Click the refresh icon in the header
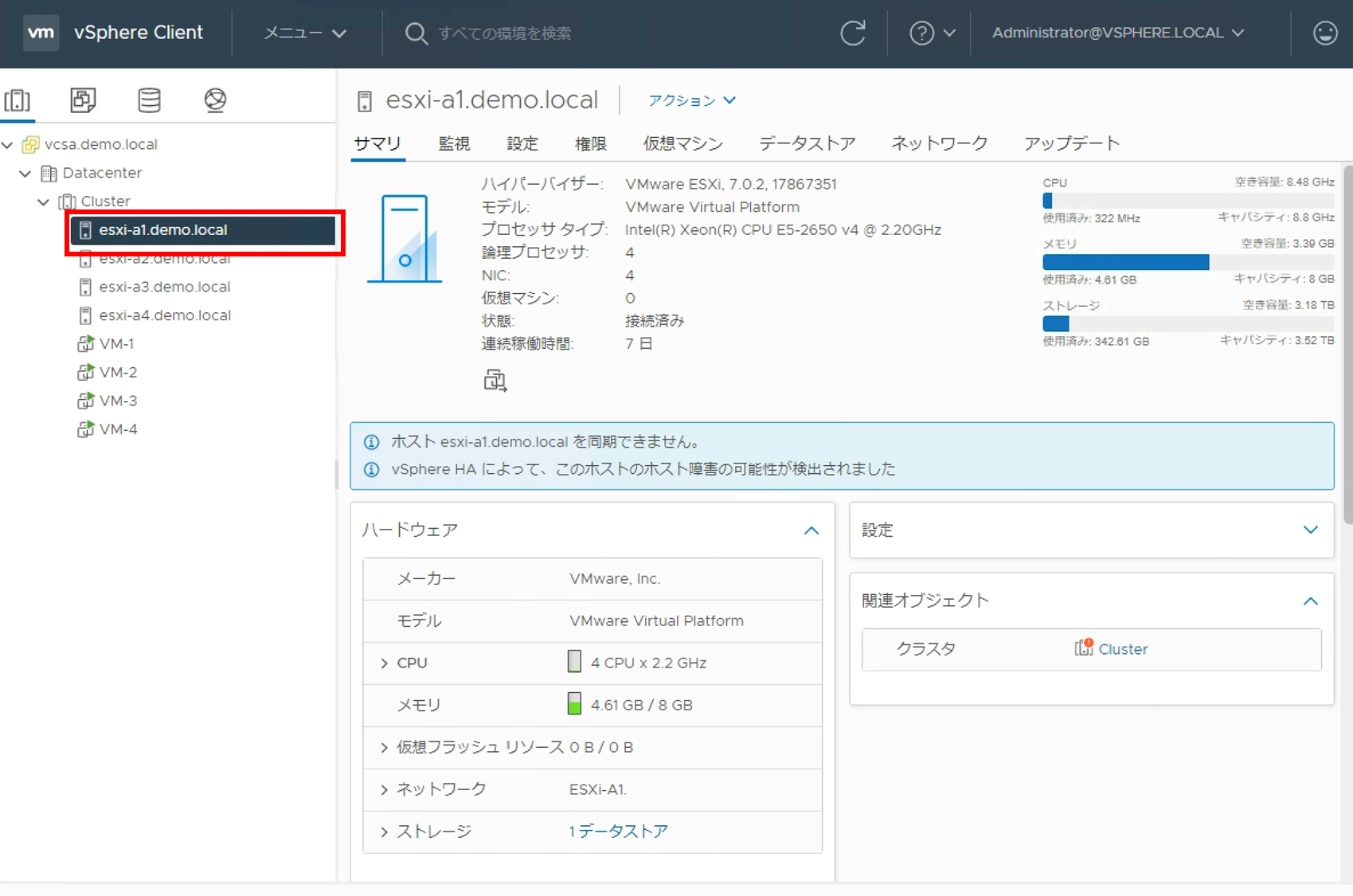The width and height of the screenshot is (1353, 896). [853, 33]
